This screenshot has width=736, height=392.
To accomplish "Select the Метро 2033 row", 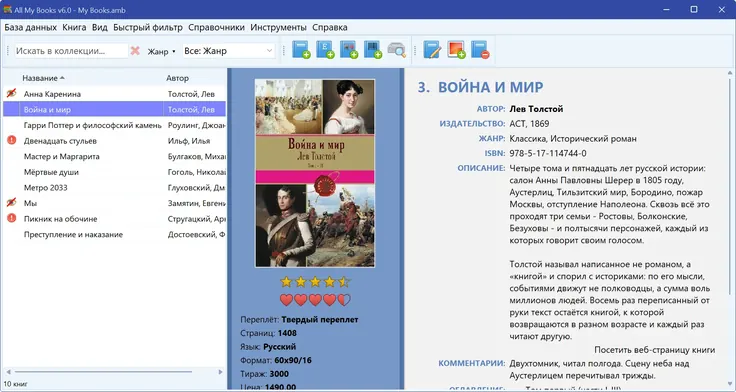I will coord(115,187).
